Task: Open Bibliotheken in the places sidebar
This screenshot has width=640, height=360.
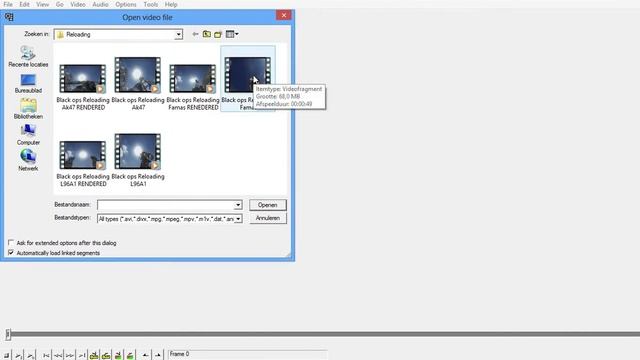Action: 28,109
